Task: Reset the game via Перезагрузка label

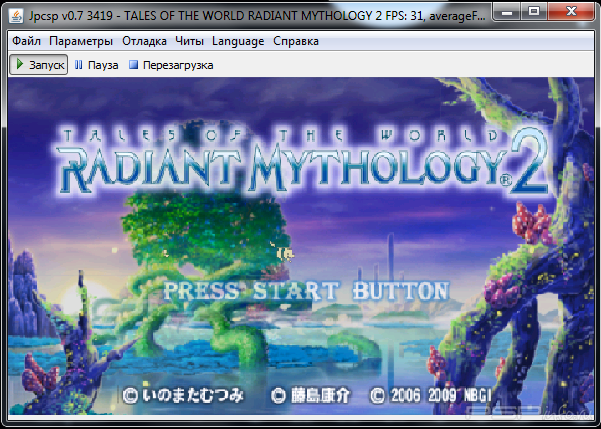Action: pos(178,65)
